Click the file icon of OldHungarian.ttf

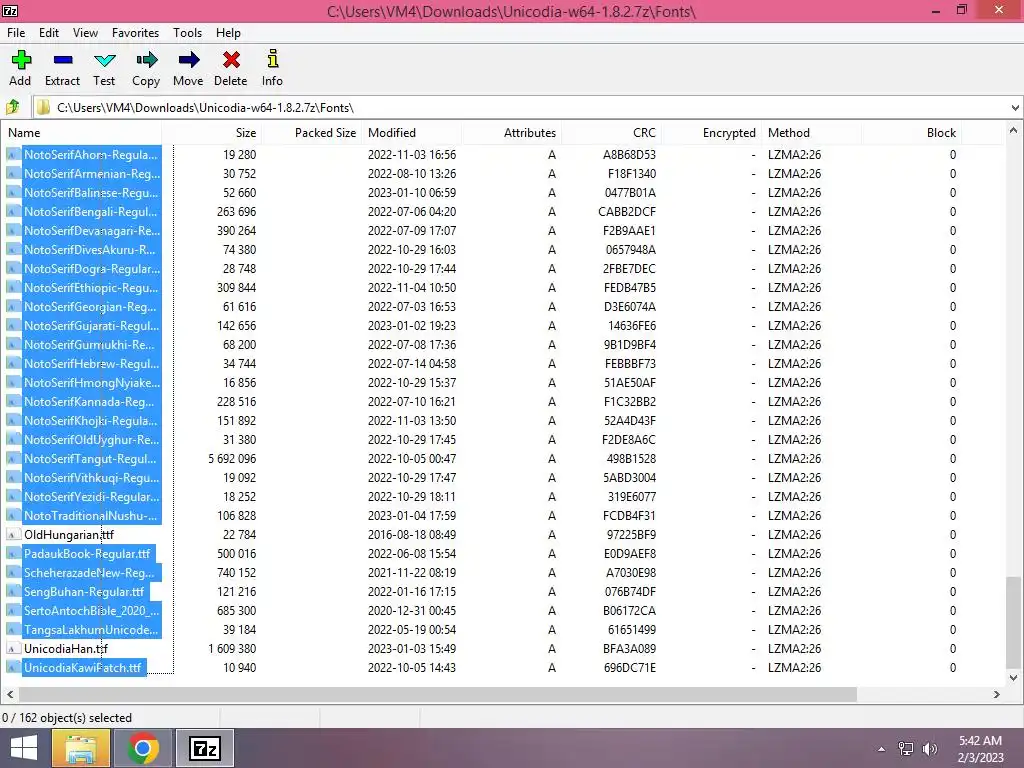pos(12,535)
